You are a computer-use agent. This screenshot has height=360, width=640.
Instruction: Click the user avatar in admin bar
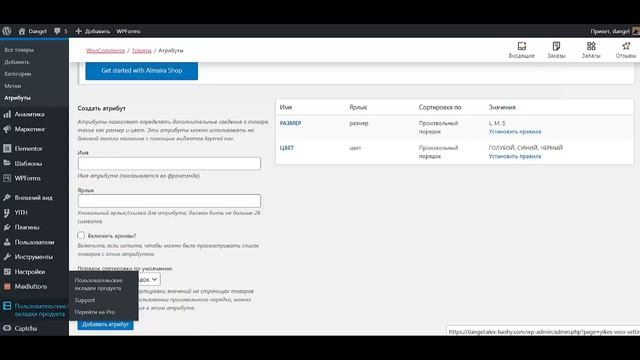[x=636, y=31]
